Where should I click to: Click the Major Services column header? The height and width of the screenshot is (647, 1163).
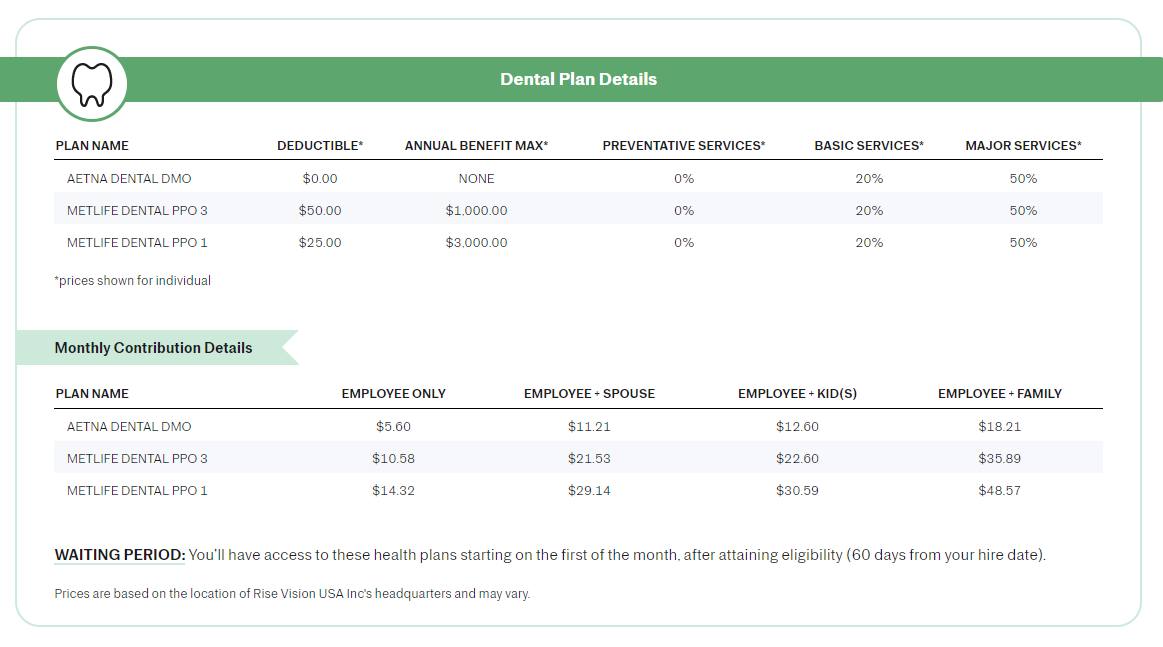pos(1023,146)
